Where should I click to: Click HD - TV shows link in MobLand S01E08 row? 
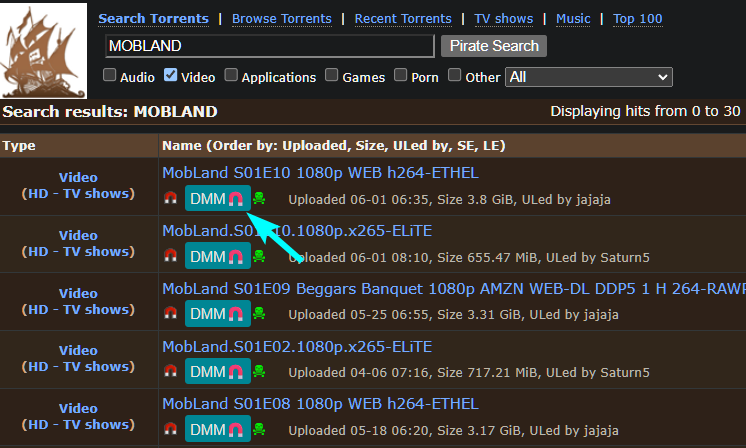click(78, 425)
